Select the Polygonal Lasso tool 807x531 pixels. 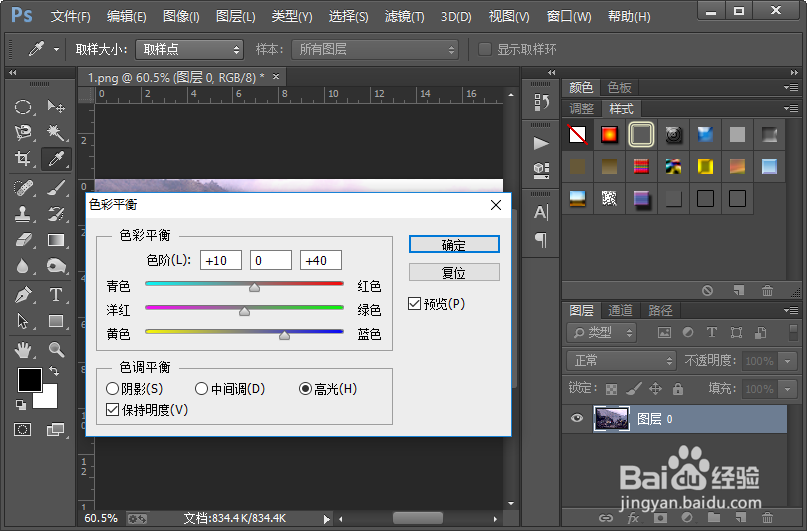(x=23, y=133)
